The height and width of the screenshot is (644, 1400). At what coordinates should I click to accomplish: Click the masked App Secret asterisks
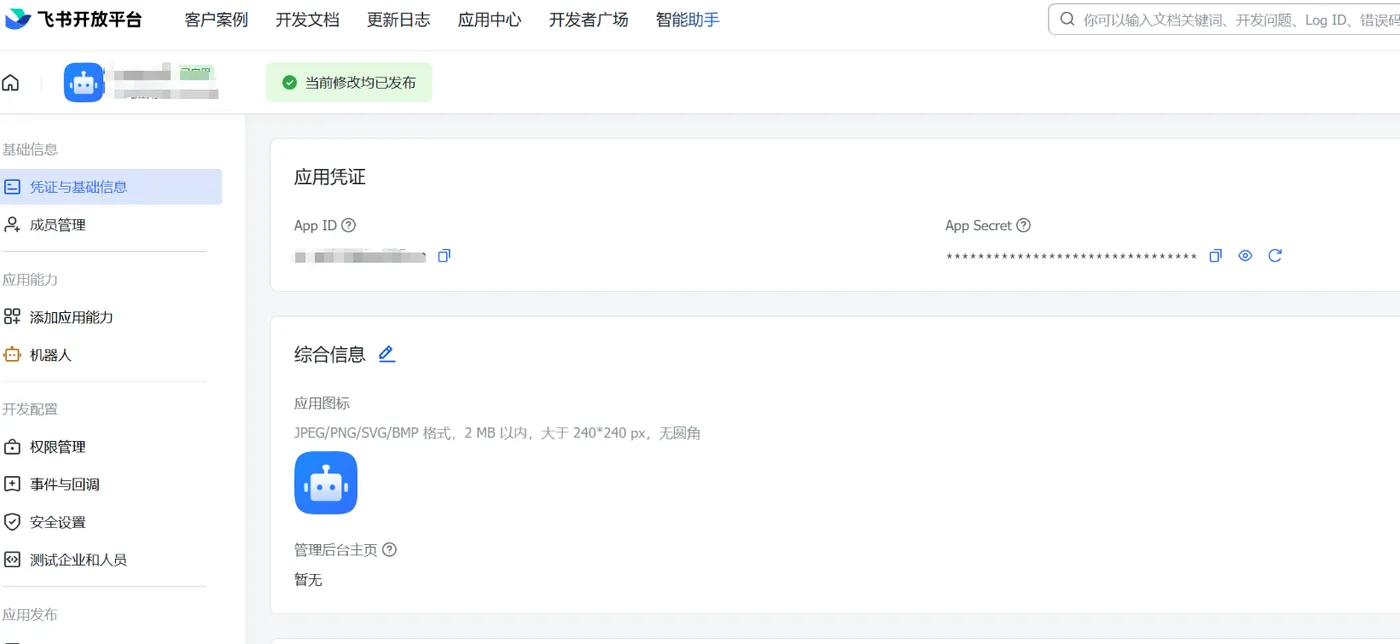coord(1071,257)
